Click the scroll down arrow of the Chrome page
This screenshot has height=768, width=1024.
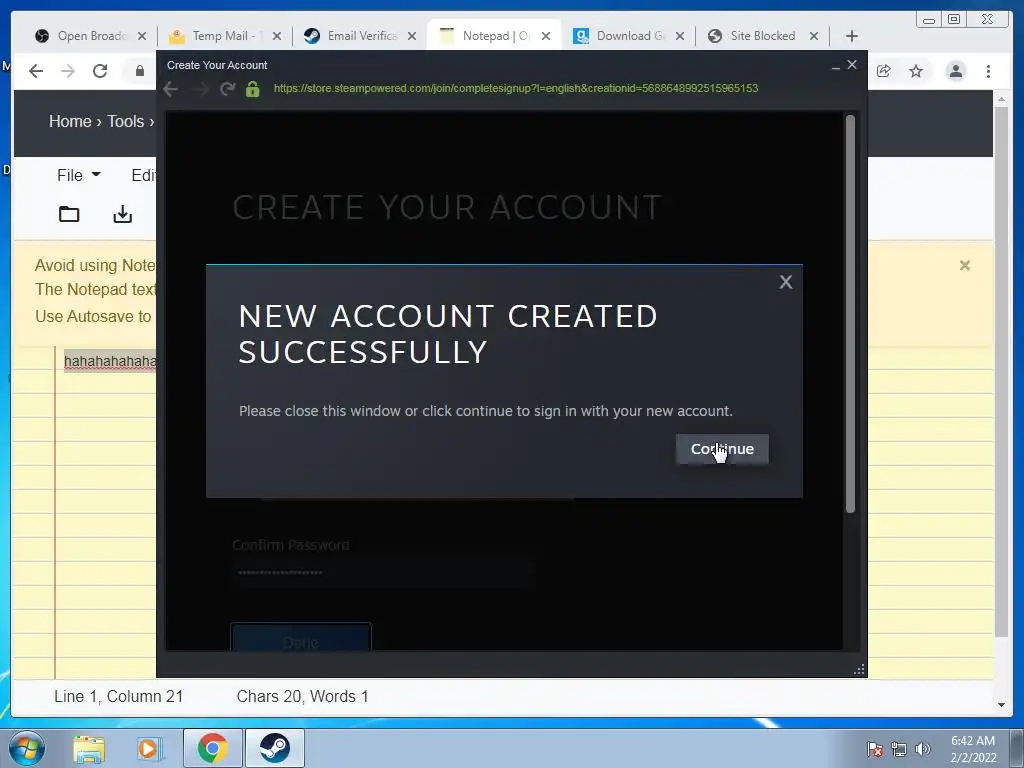(1001, 705)
